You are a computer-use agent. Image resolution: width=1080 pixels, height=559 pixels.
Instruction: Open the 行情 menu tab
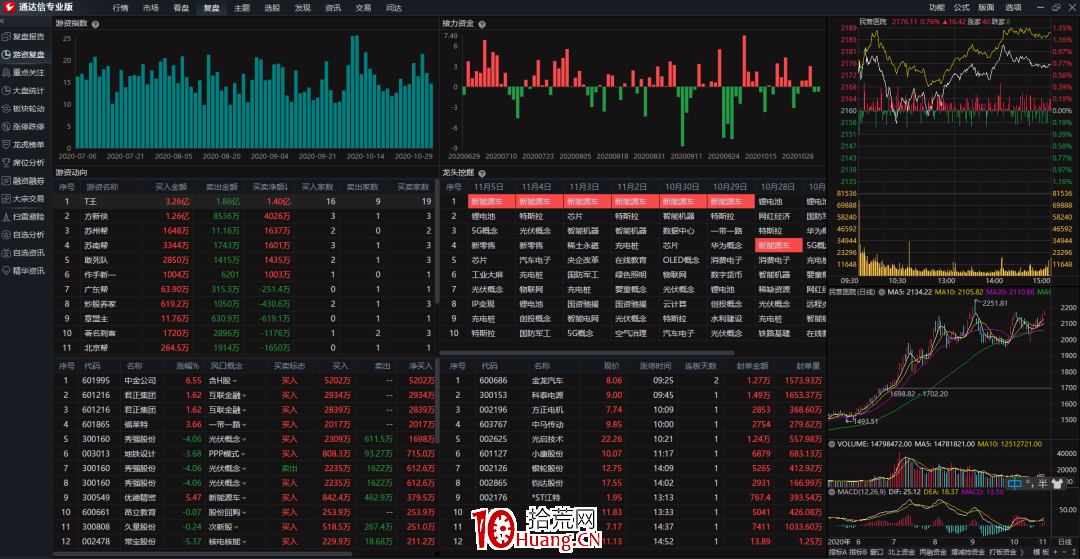[120, 8]
